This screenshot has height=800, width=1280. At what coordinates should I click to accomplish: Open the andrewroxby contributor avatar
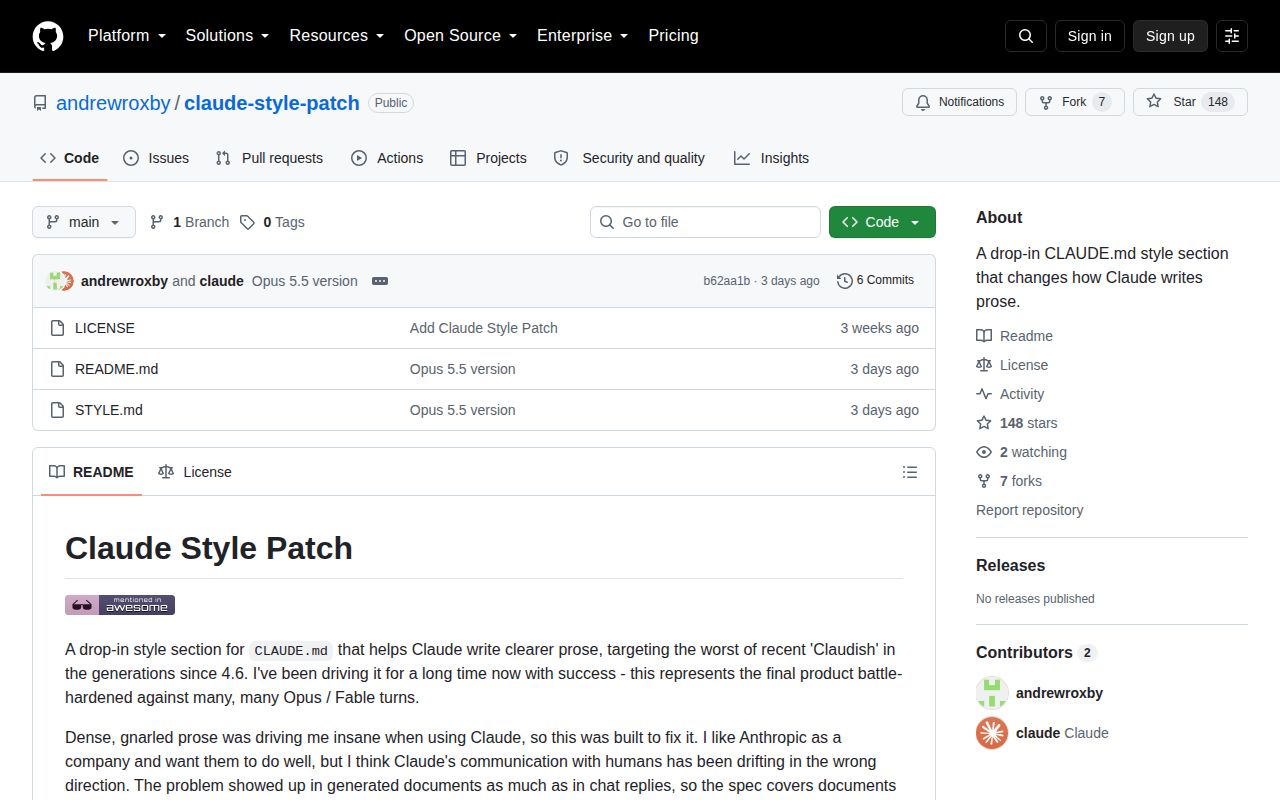pos(992,693)
